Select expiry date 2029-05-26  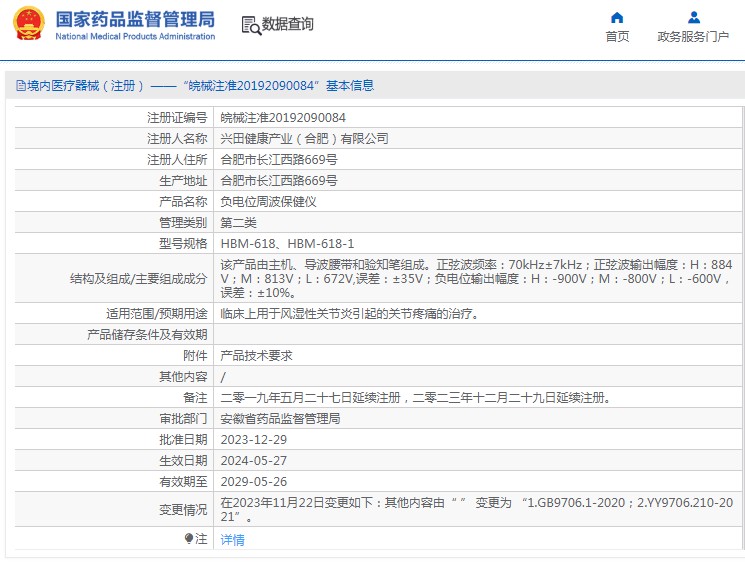tap(254, 482)
